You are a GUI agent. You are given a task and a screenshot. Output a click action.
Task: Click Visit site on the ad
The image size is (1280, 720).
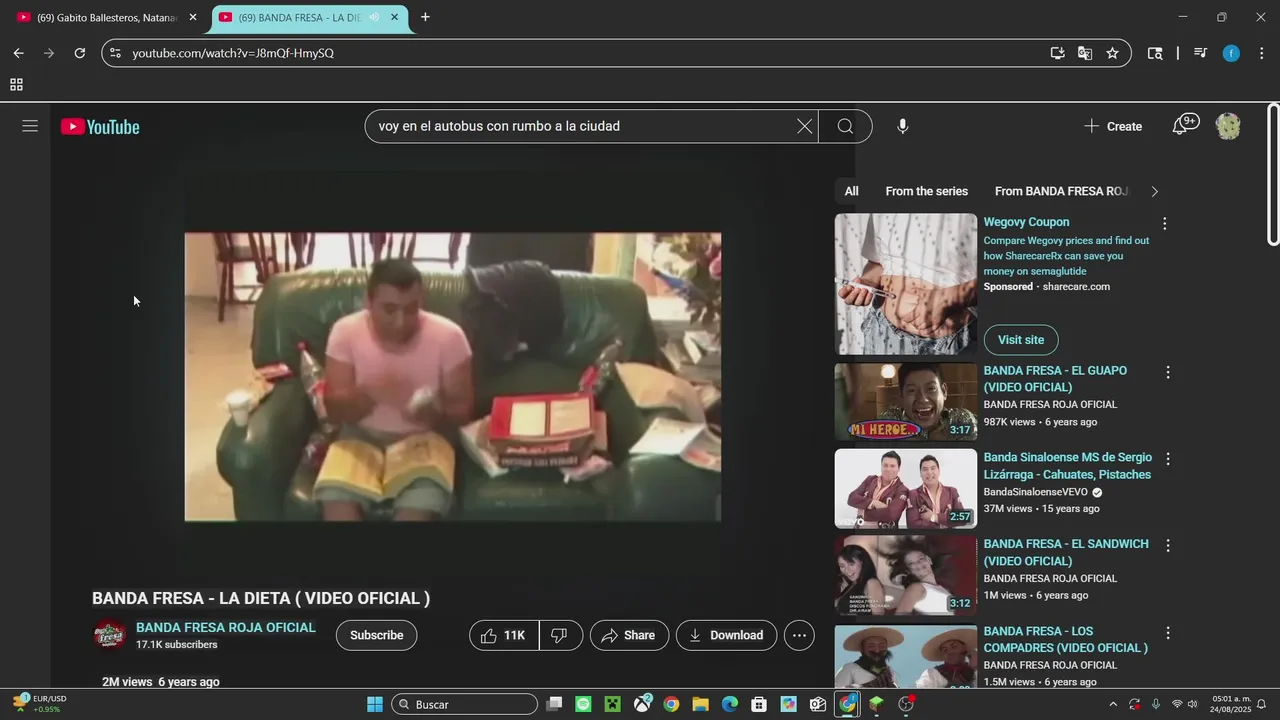click(1021, 340)
